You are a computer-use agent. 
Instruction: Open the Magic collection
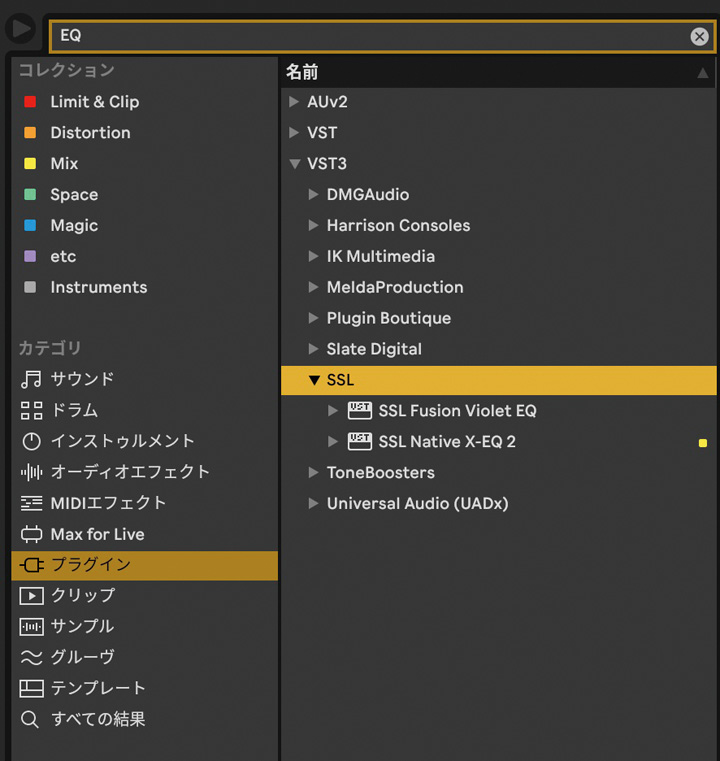click(x=74, y=226)
